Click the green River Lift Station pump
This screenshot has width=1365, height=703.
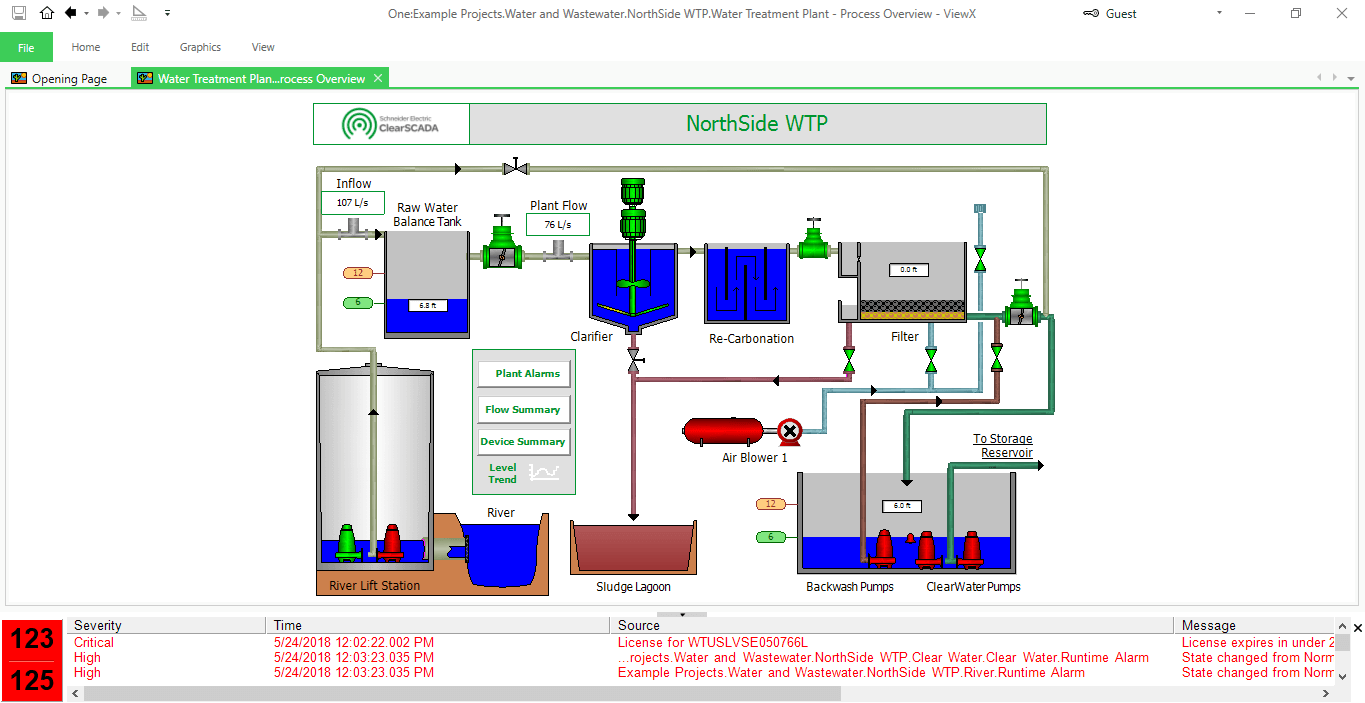click(349, 541)
